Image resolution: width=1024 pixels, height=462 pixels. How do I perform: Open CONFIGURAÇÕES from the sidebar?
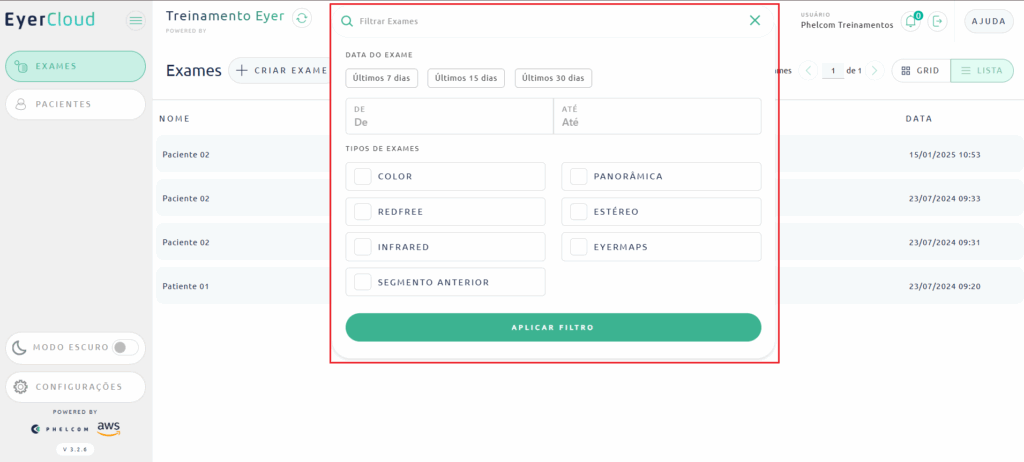75,387
